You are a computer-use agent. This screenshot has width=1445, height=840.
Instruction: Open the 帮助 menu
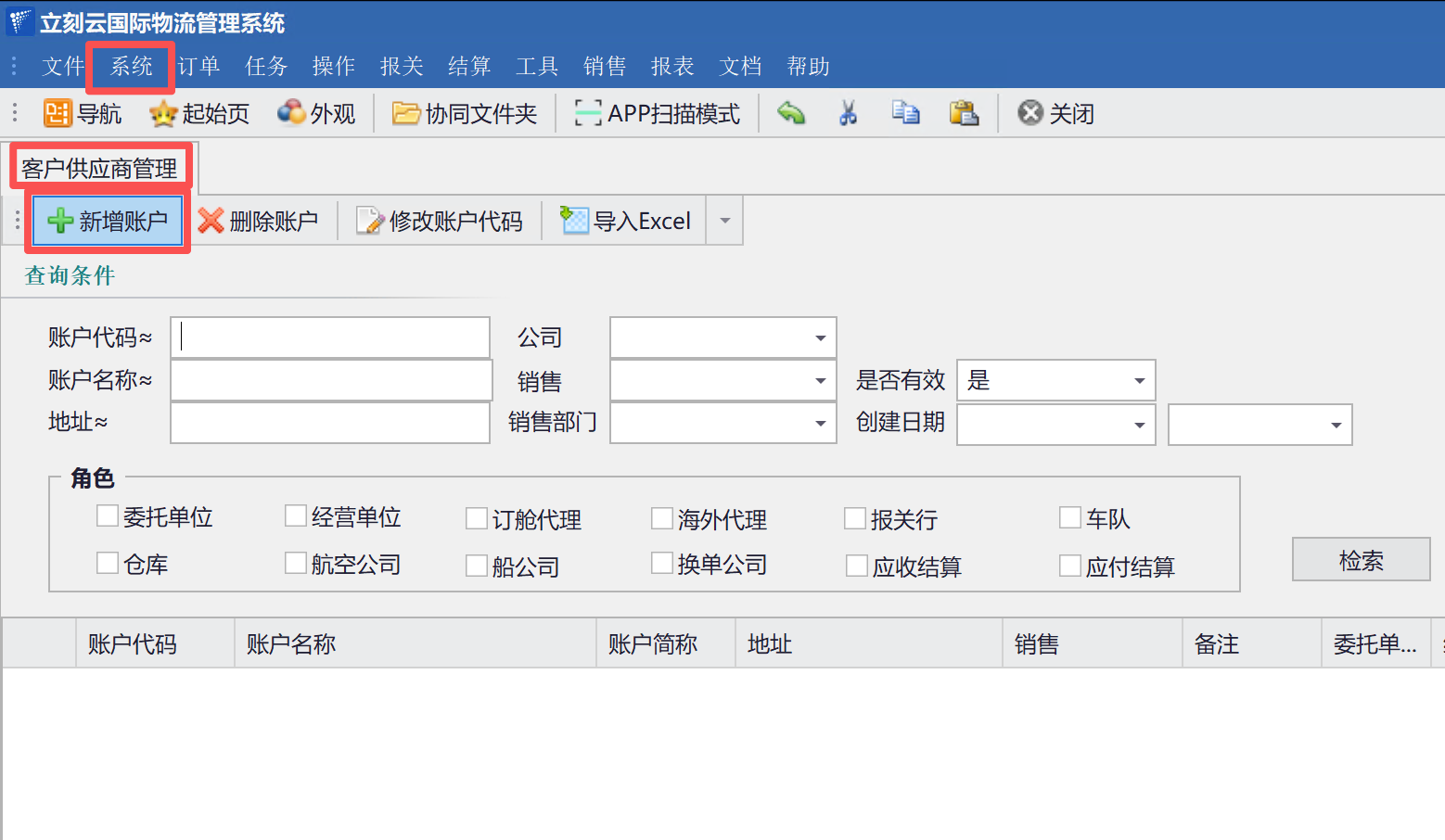[x=808, y=66]
